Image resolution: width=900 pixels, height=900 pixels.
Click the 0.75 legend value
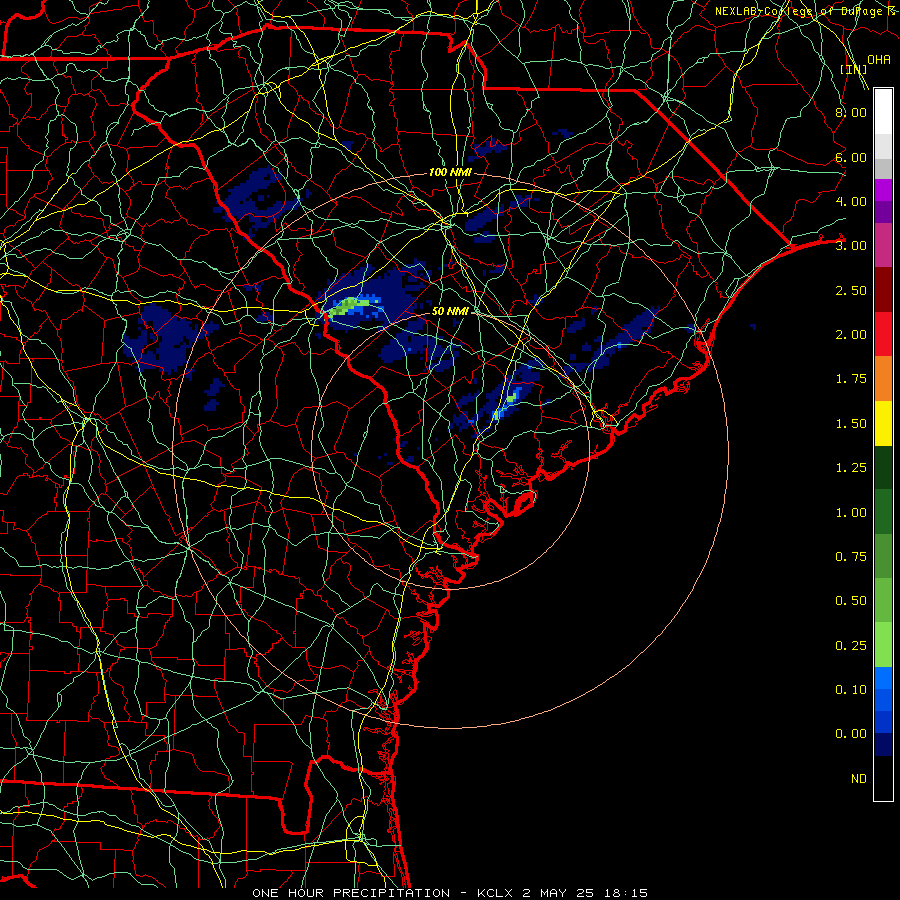point(851,557)
